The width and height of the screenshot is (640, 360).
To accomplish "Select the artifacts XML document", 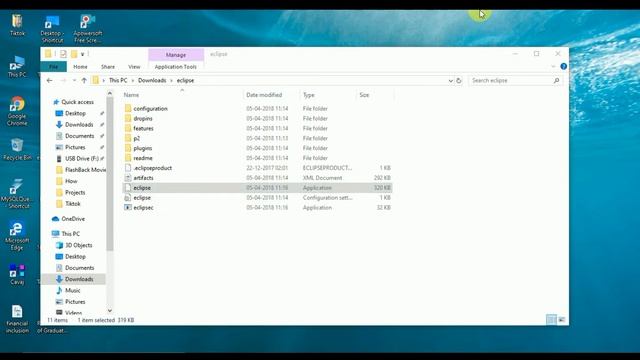I will (257, 178).
